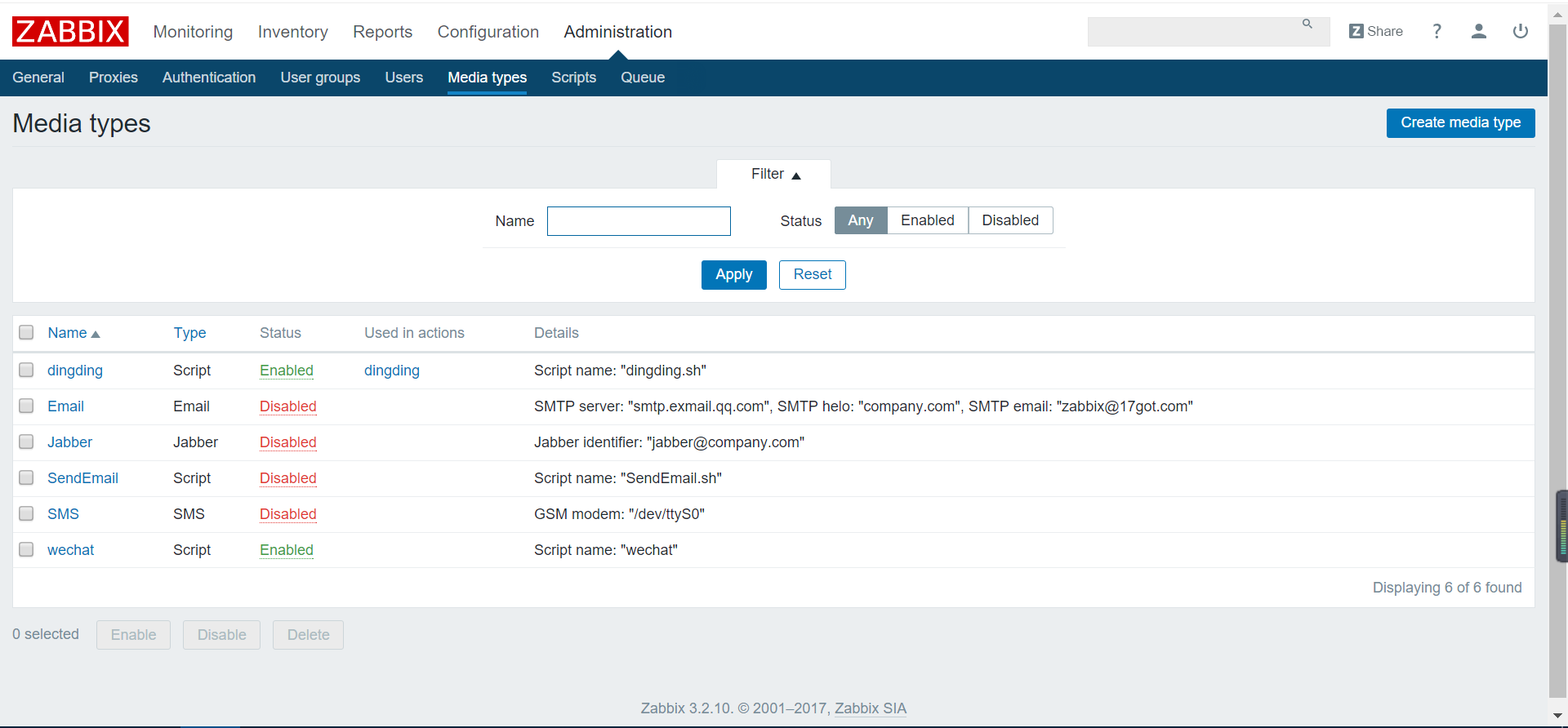Open the Zabbix SIA footer link
The width and height of the screenshot is (1568, 728).
[871, 708]
